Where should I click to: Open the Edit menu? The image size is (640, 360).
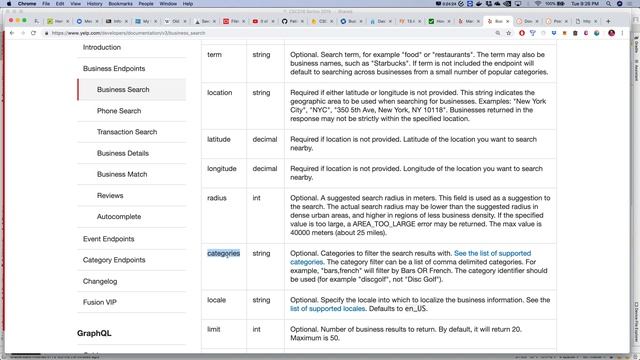pos(60,4)
